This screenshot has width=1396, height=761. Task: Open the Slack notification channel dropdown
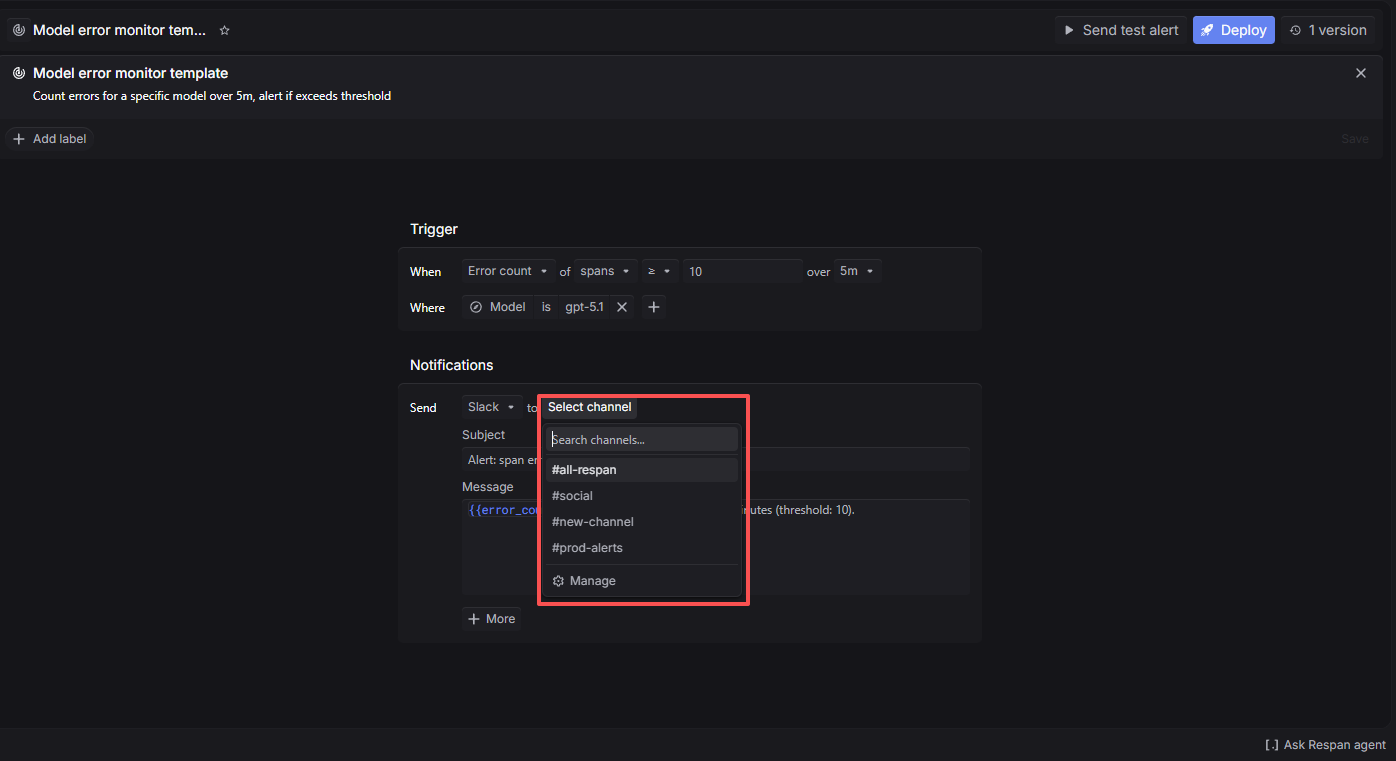[x=490, y=406]
